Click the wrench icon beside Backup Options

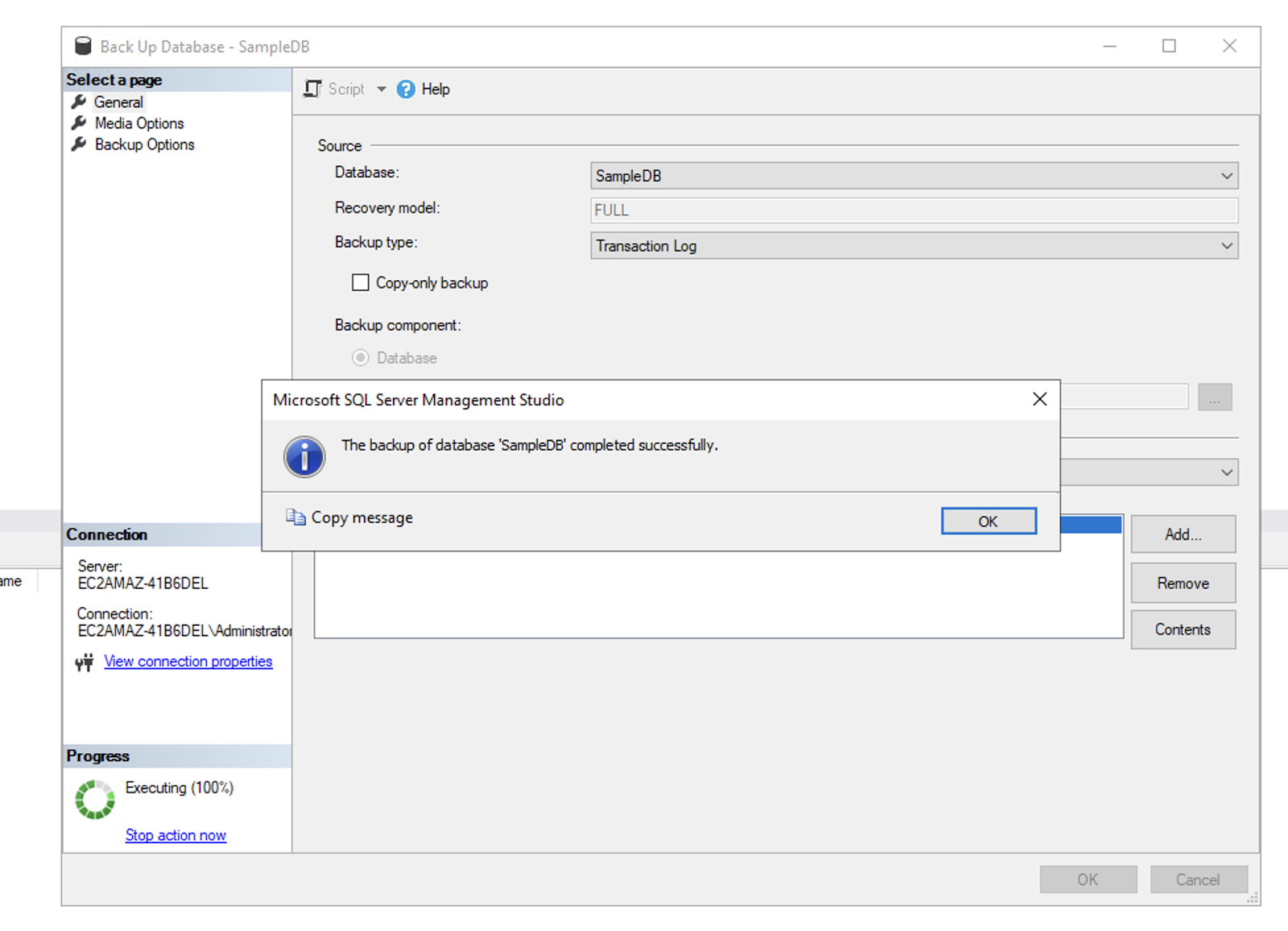click(x=79, y=144)
